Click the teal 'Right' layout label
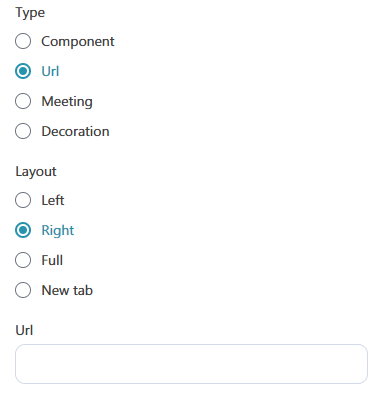The width and height of the screenshot is (373, 396). 58,231
